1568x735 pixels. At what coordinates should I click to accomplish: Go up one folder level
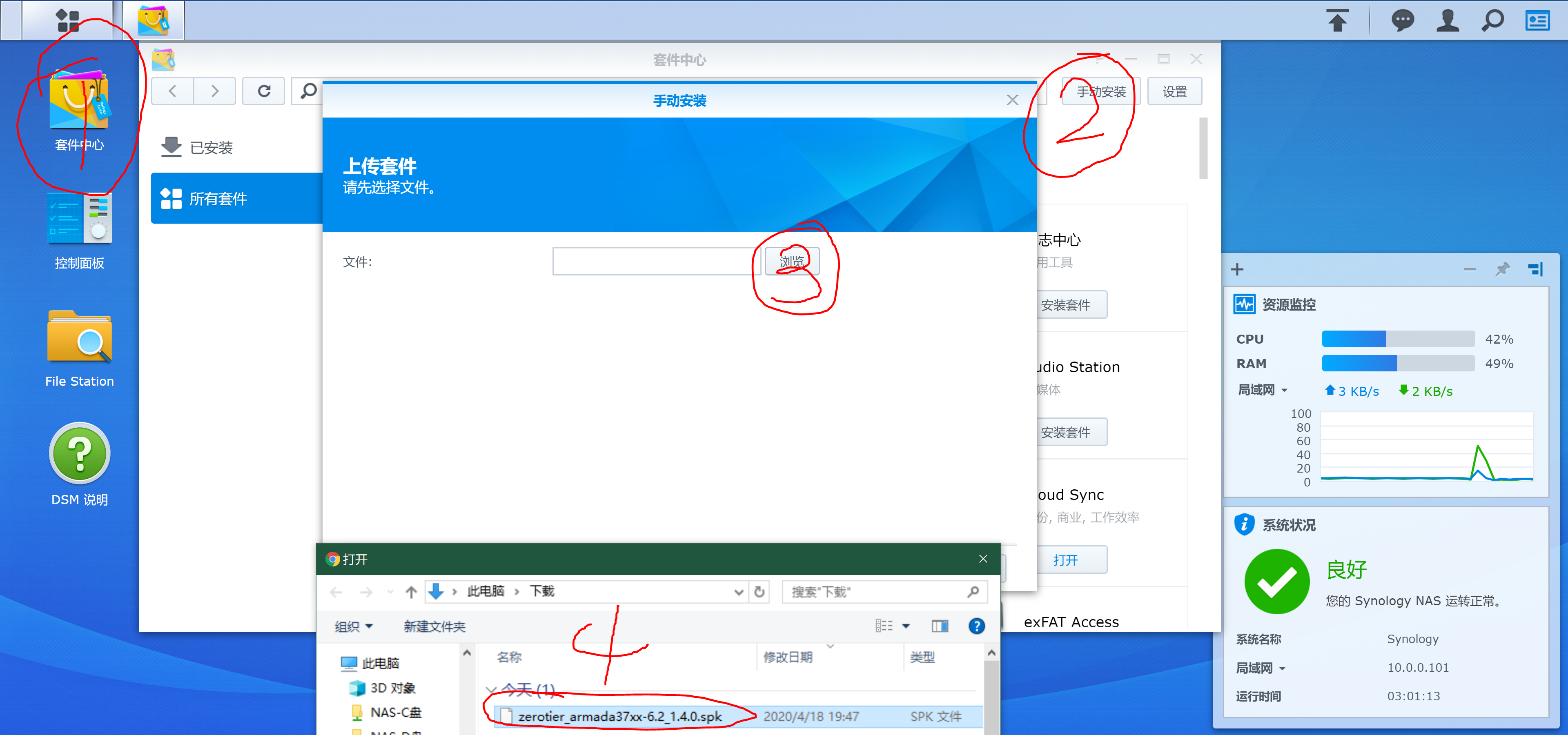pyautogui.click(x=411, y=591)
